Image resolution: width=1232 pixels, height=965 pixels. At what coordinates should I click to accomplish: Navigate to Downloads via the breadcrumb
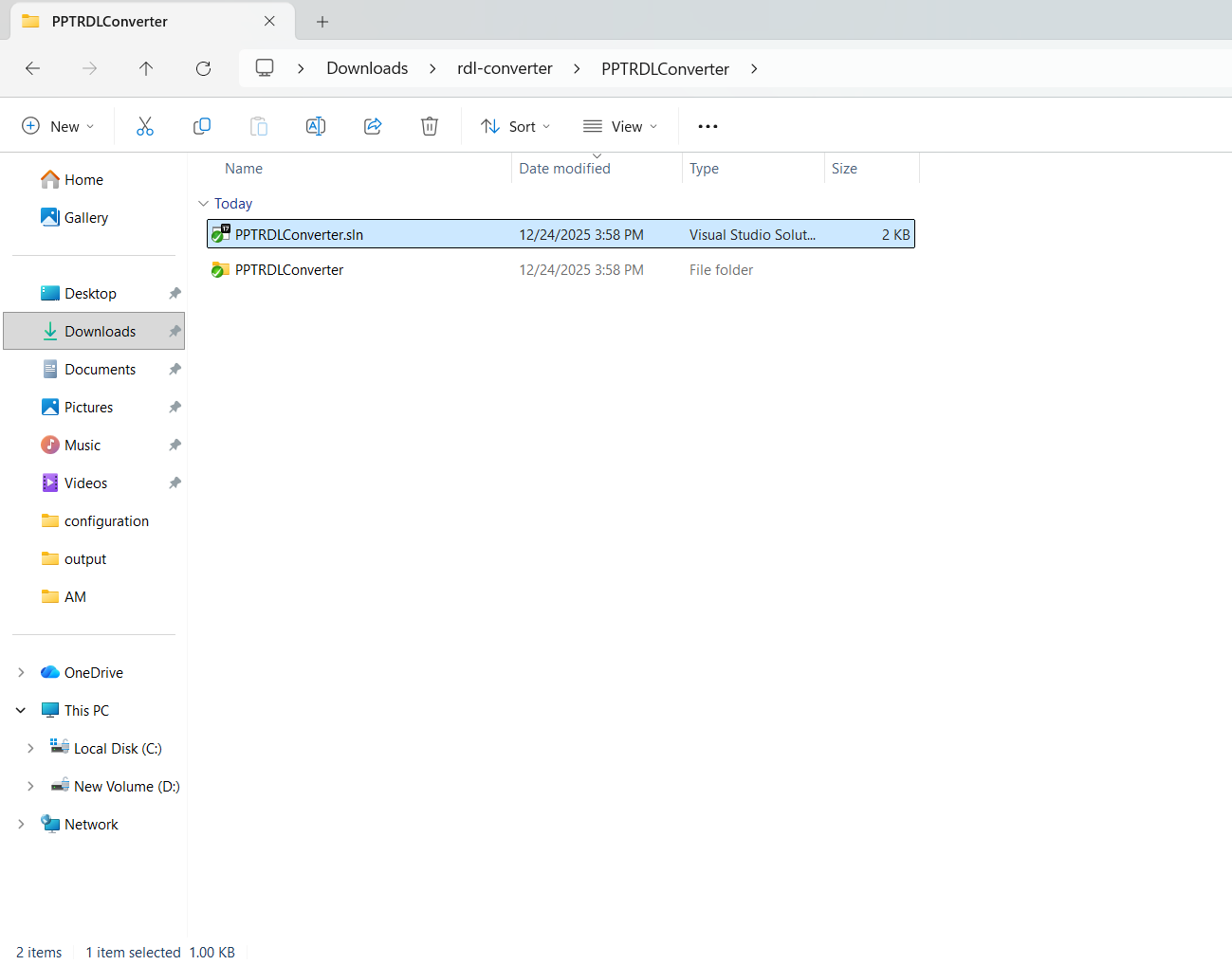(367, 67)
